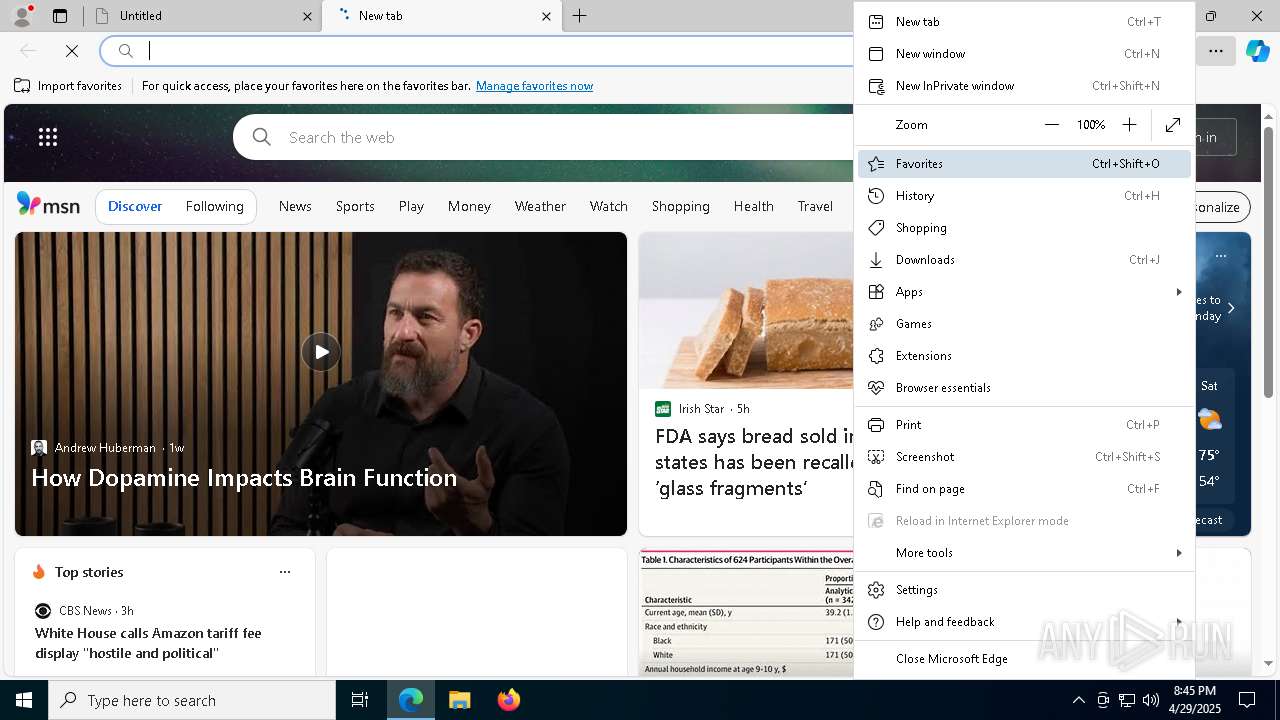
Task: Expand the Apps submenu
Action: [1024, 292]
